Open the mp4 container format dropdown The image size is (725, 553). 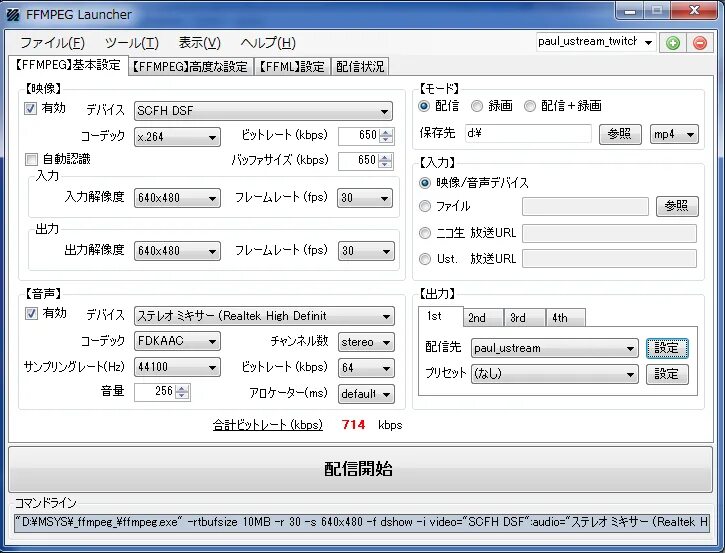tap(674, 135)
